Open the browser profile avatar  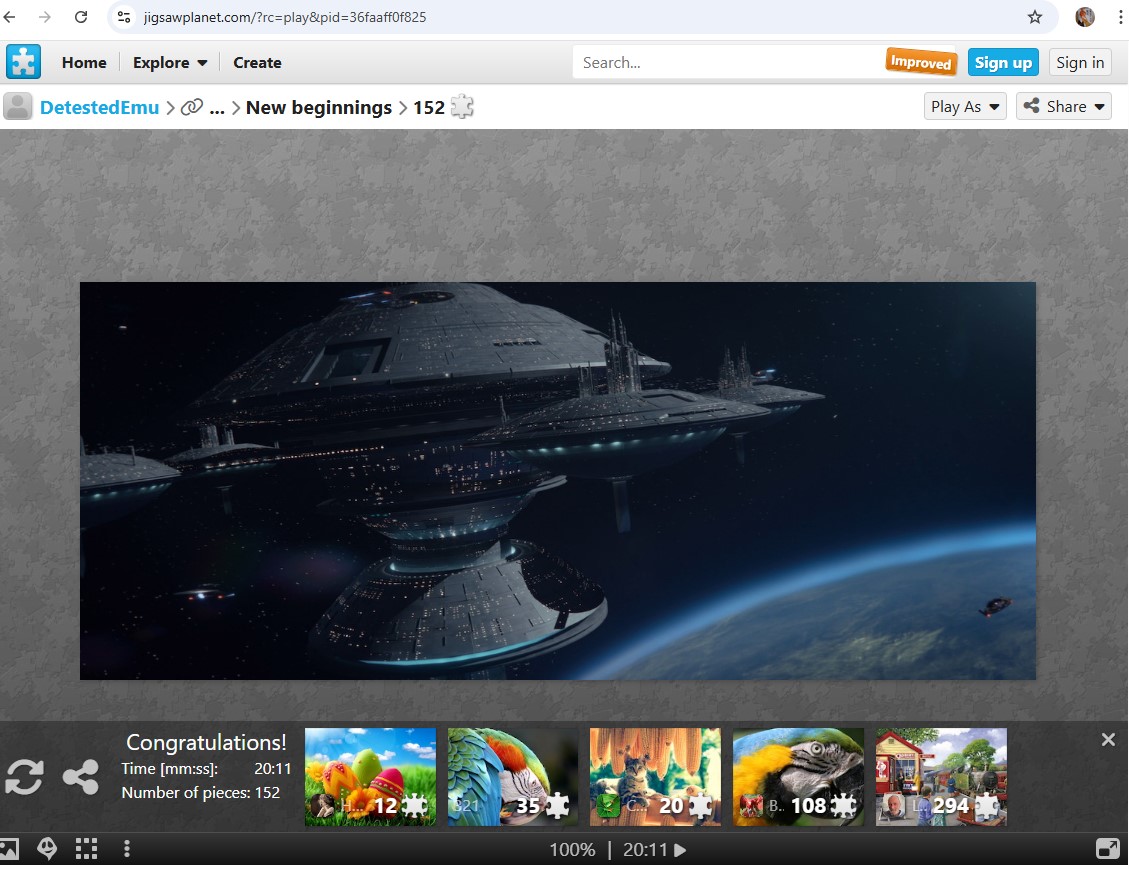pyautogui.click(x=1084, y=17)
